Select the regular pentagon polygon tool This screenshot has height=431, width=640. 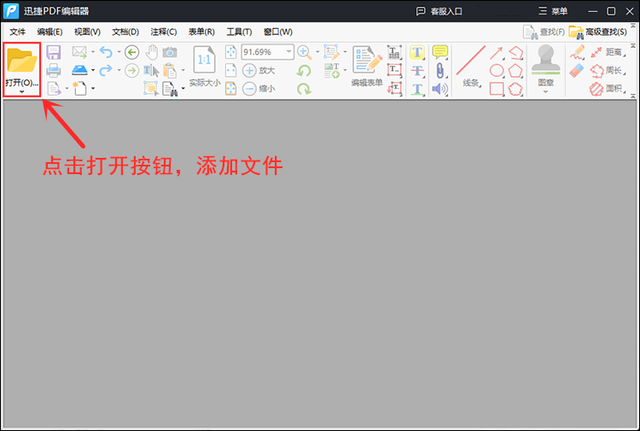[516, 70]
